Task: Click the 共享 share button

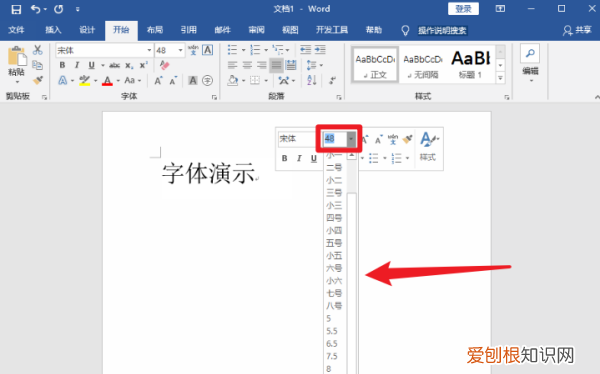Action: pyautogui.click(x=577, y=30)
